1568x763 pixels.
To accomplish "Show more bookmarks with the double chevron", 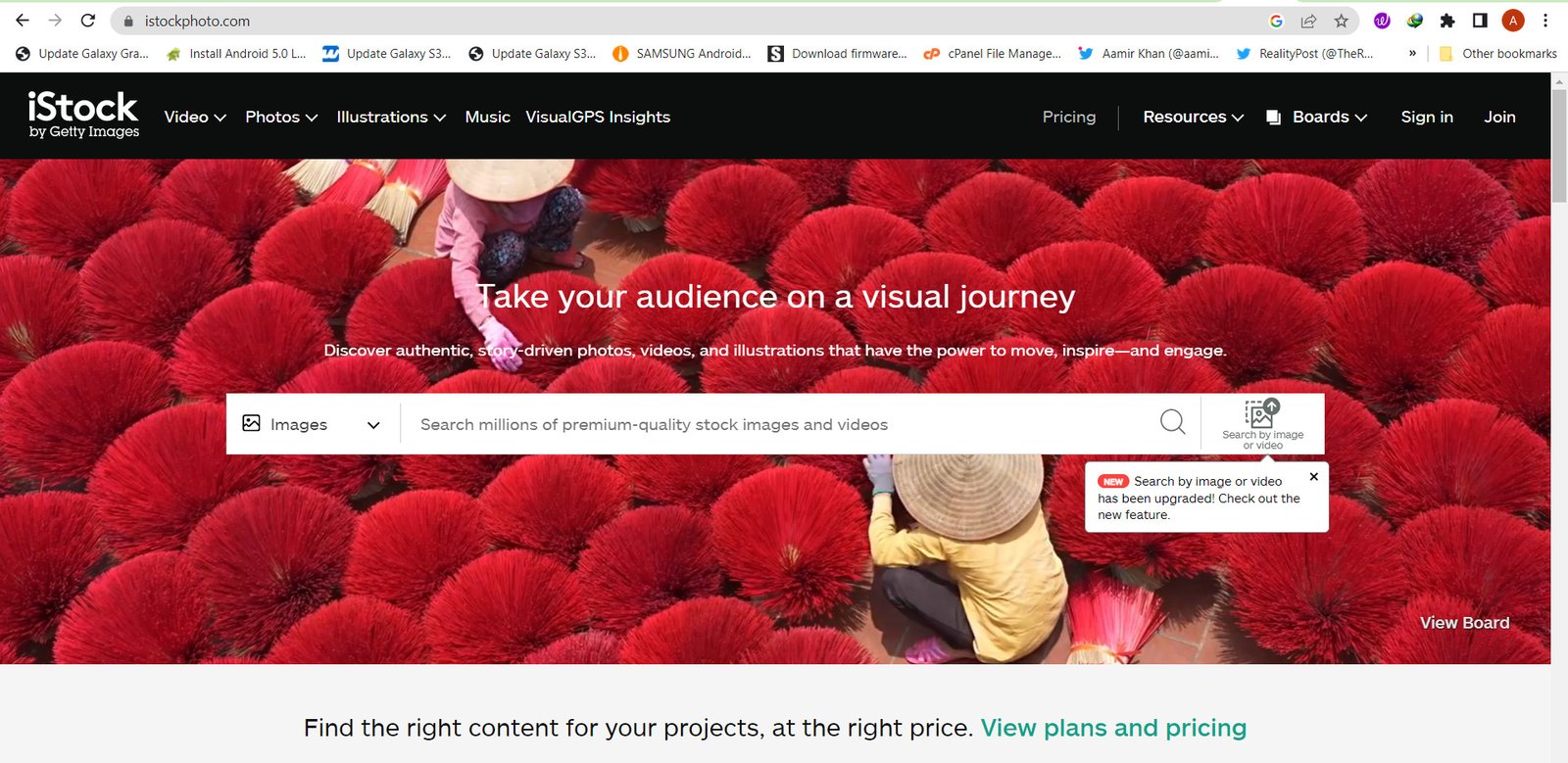I will click(x=1412, y=54).
